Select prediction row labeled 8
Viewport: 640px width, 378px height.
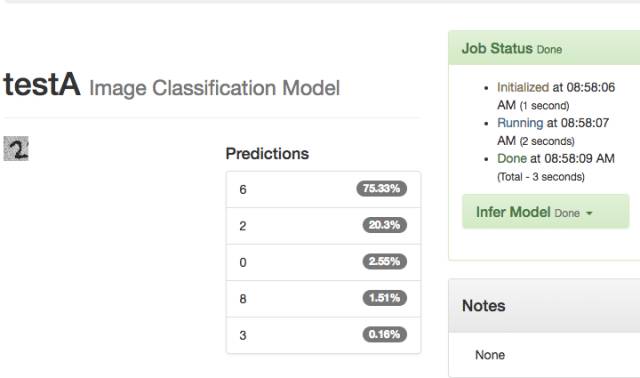tap(323, 299)
